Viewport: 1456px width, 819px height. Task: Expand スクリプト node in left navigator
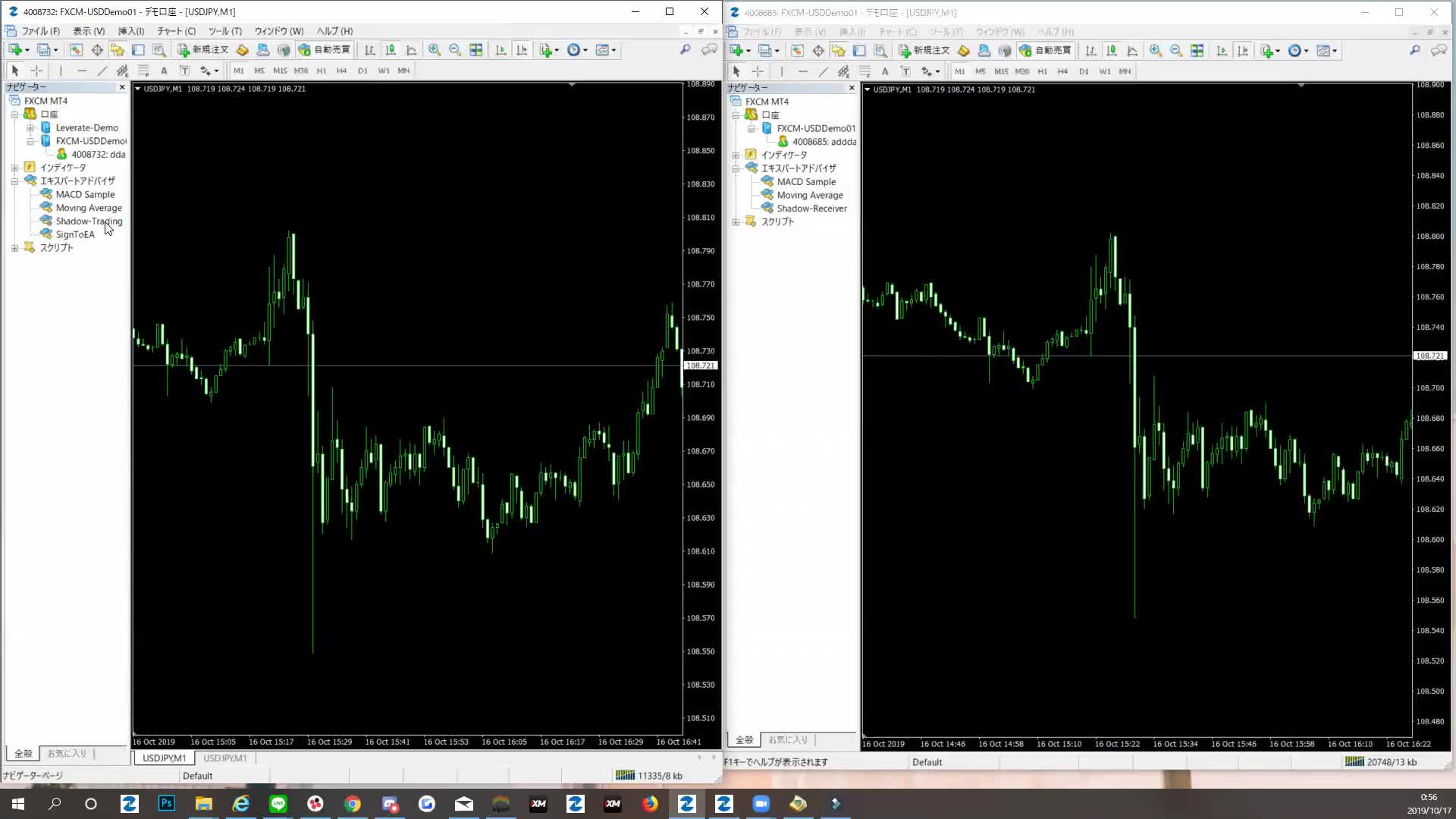coord(14,248)
